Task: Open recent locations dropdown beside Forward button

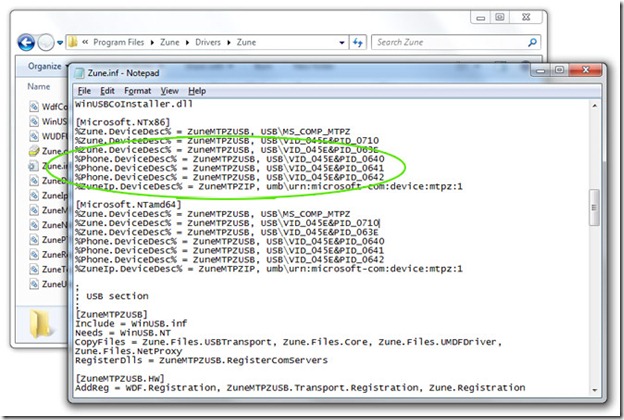Action: pos(60,43)
